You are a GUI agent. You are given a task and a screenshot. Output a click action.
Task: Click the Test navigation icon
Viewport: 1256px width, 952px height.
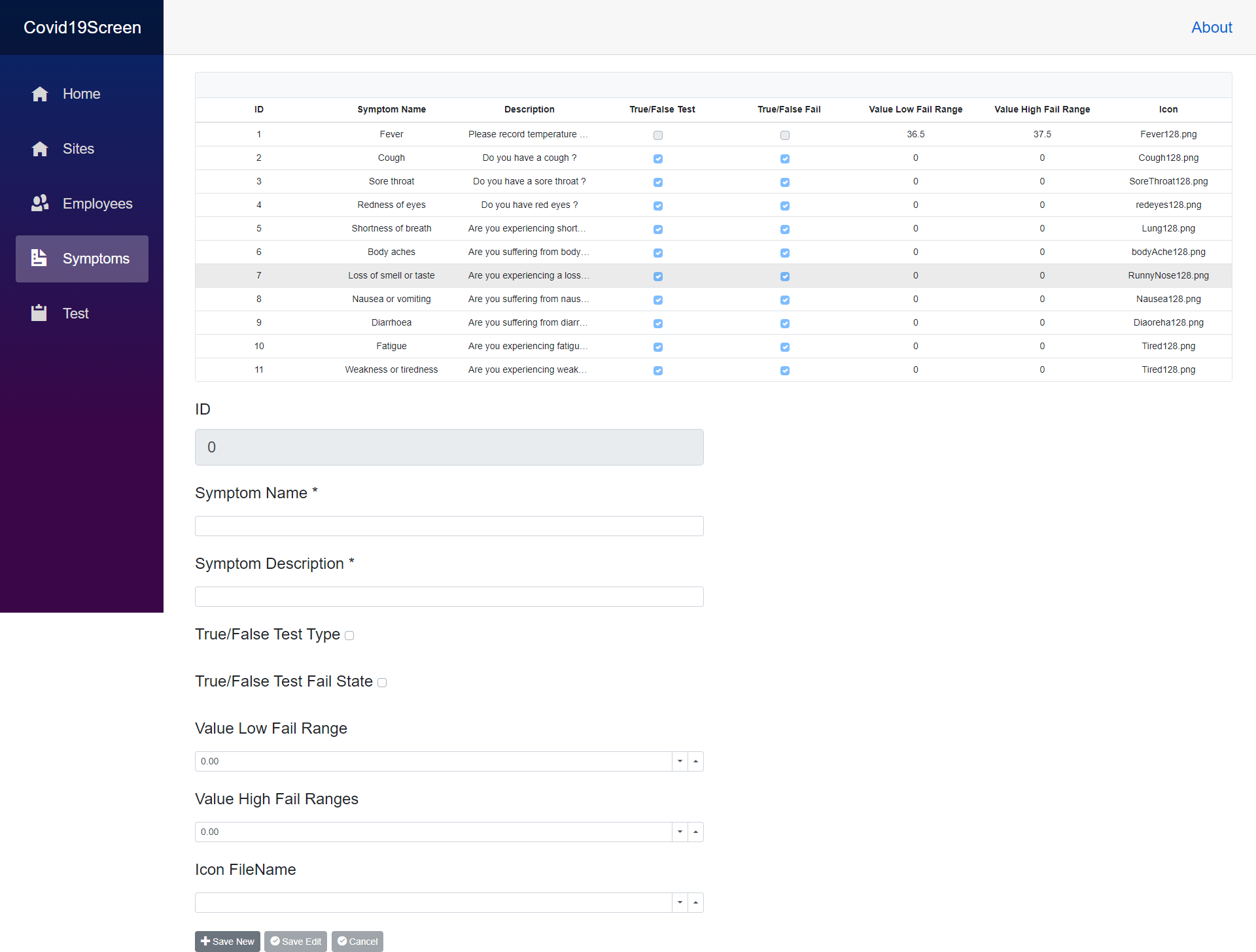pos(38,312)
